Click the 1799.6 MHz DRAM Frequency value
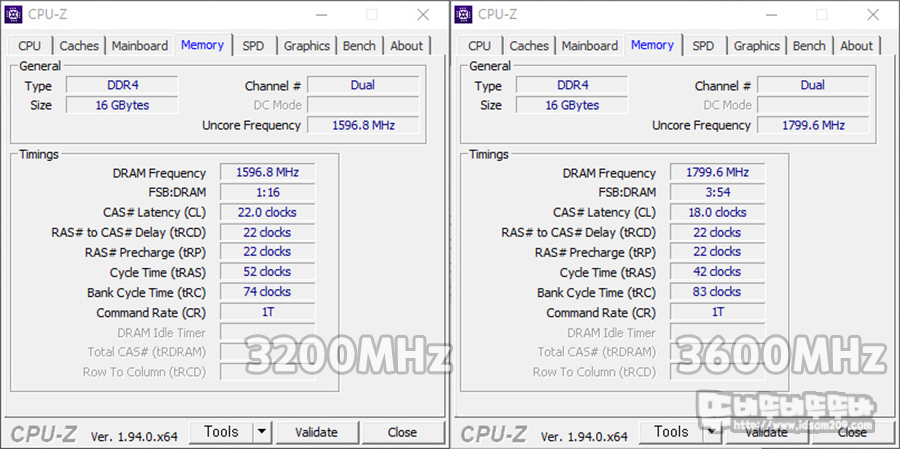This screenshot has width=900, height=449. point(717,172)
